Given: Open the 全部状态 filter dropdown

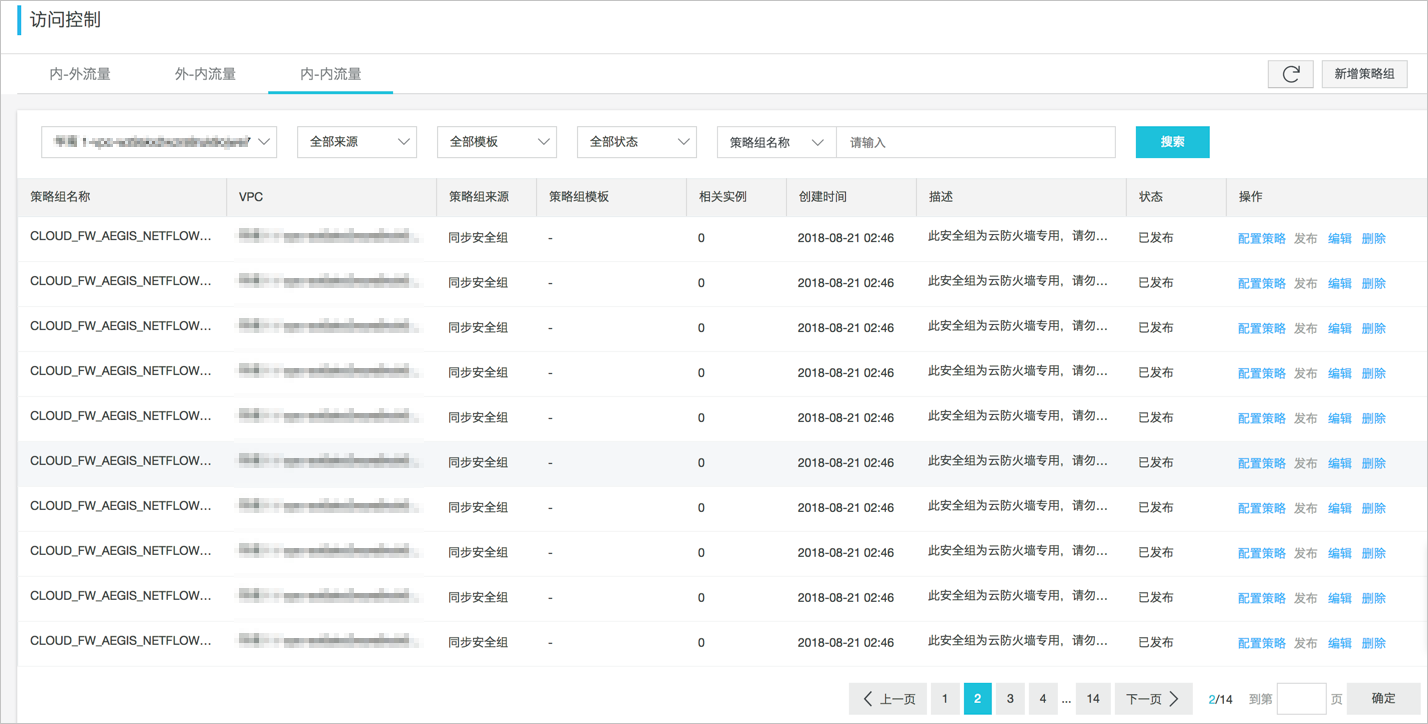Looking at the screenshot, I should (x=637, y=142).
